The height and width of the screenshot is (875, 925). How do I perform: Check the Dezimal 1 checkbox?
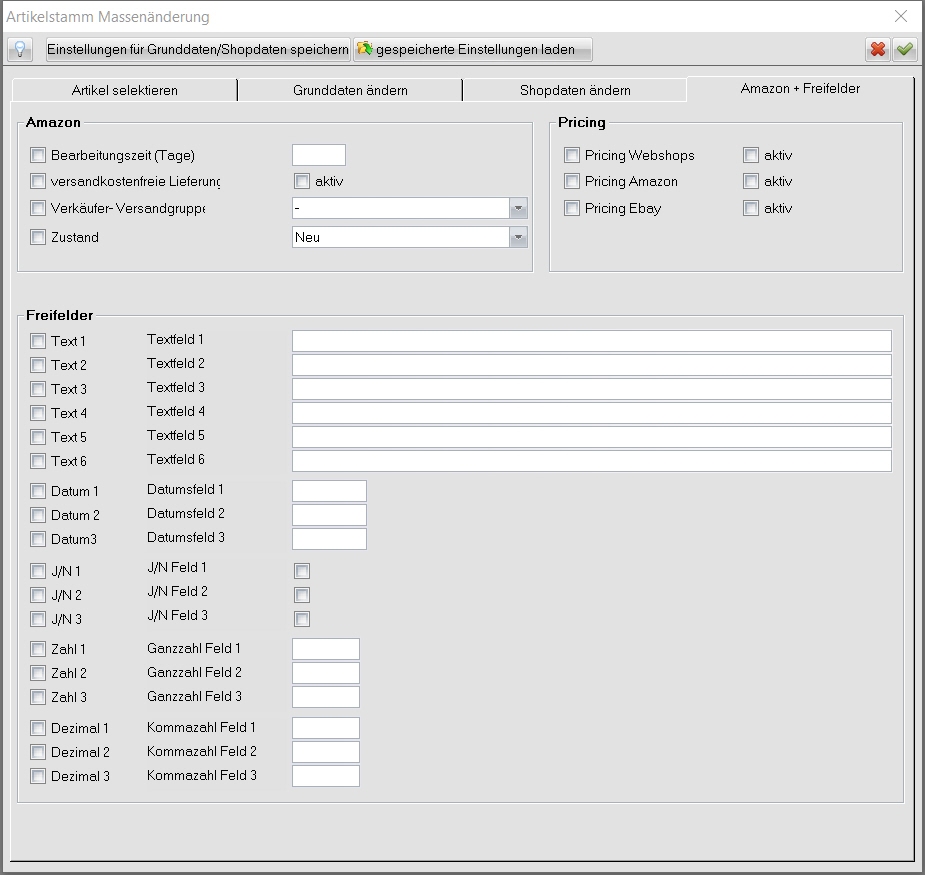(38, 728)
